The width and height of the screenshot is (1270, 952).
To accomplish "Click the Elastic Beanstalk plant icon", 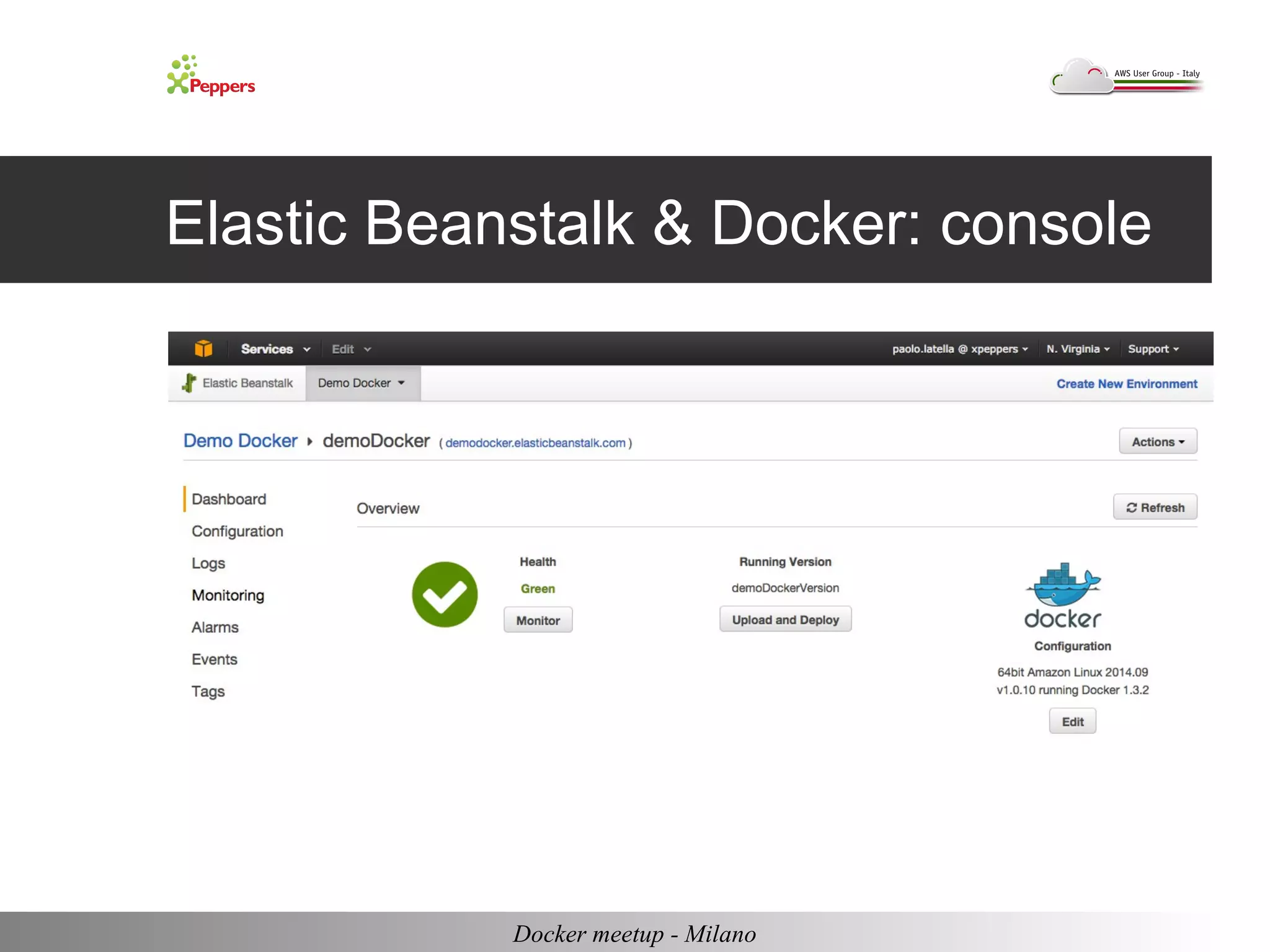I will point(189,383).
